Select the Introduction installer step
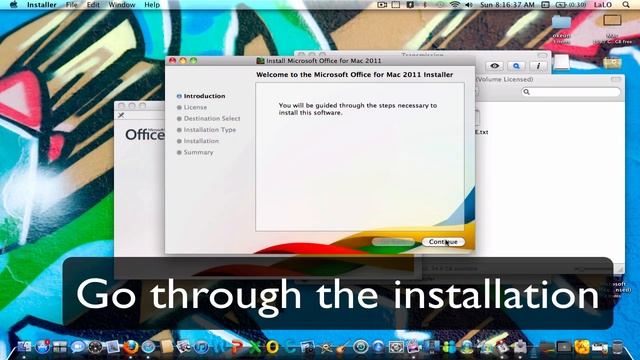Image resolution: width=640 pixels, height=360 pixels. click(x=201, y=96)
